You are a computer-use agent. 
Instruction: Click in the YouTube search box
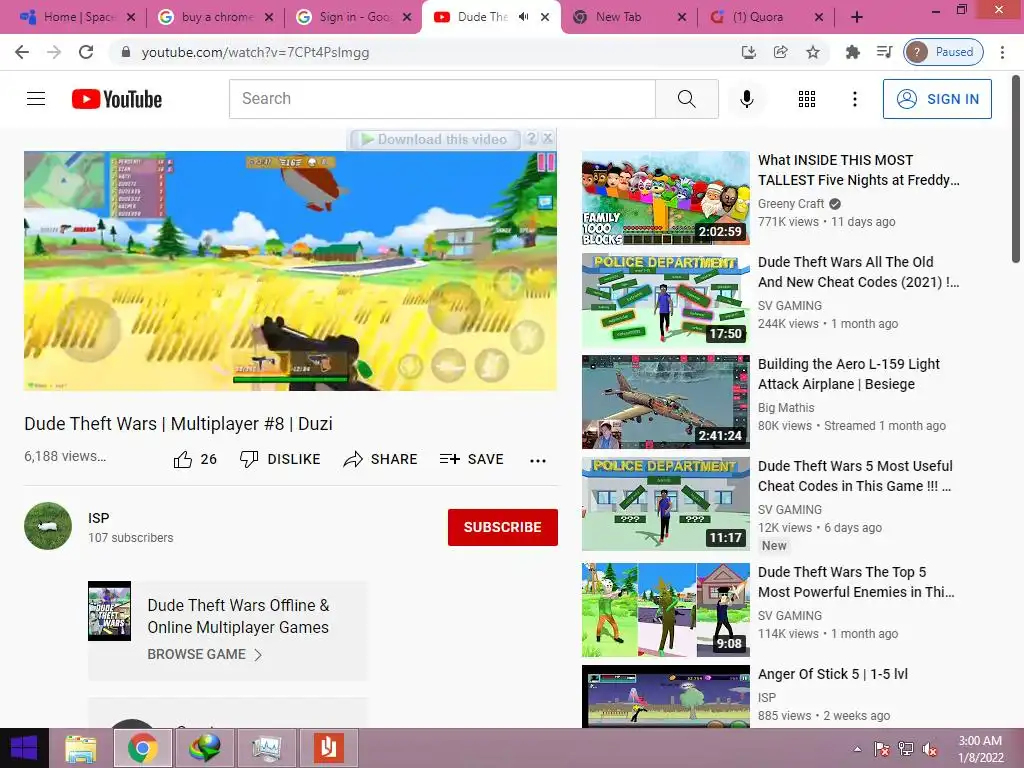coord(442,99)
